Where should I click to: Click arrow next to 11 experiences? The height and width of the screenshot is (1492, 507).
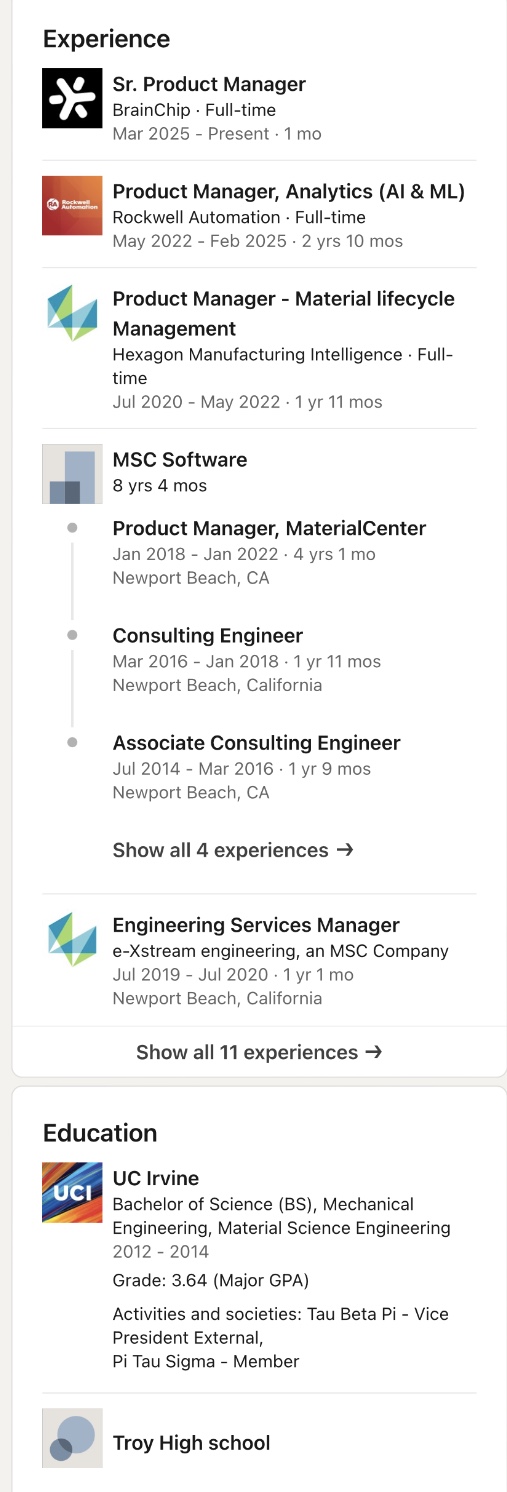374,1052
